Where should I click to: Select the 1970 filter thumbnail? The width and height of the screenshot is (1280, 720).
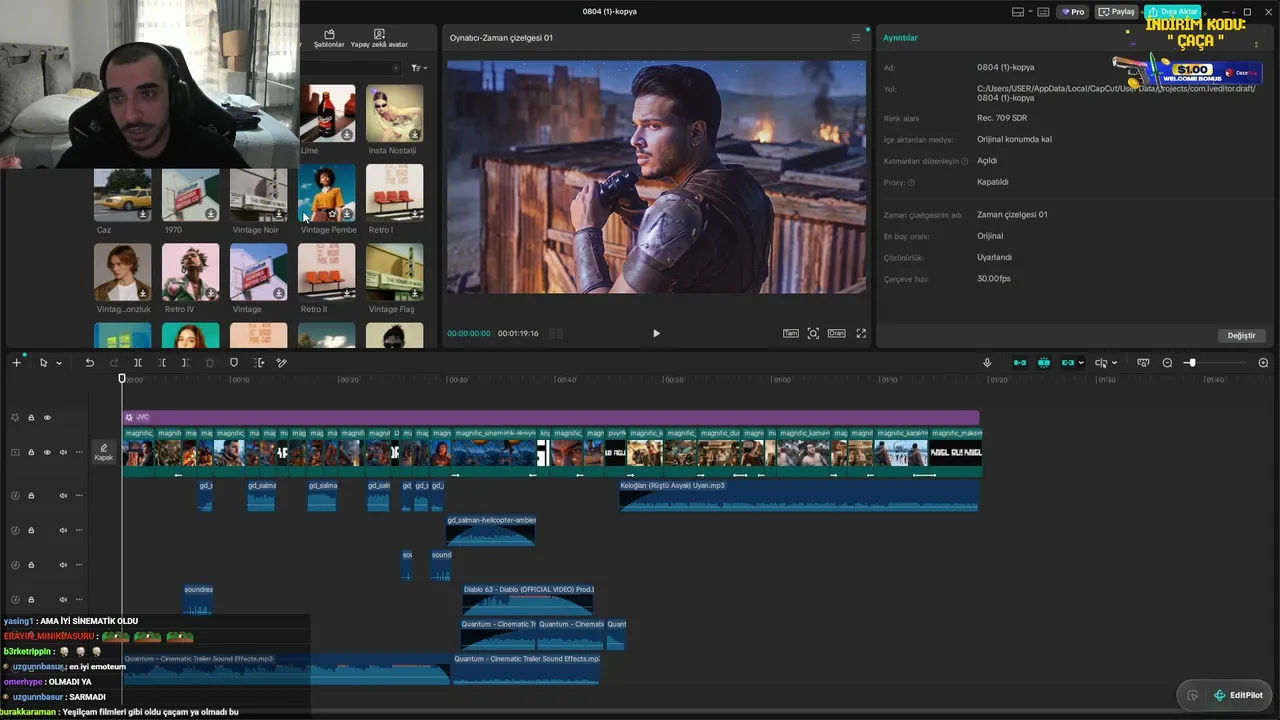(190, 195)
